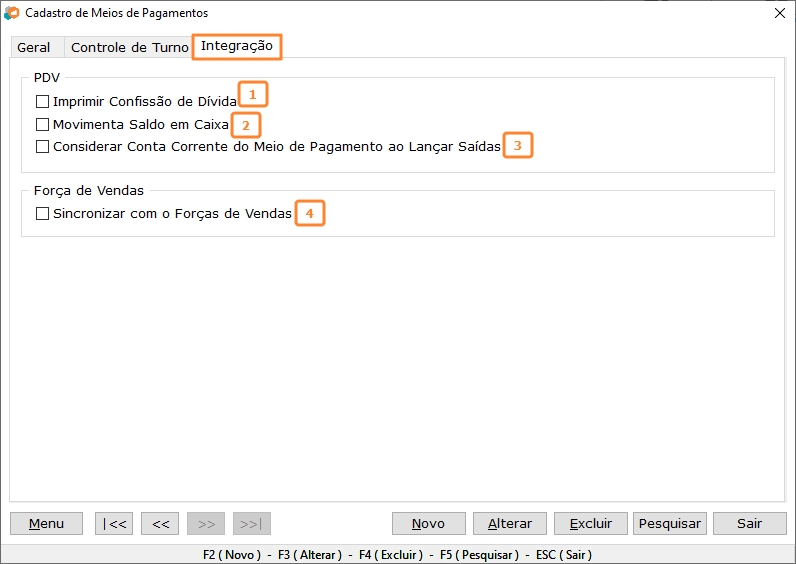Open search with the Pesquisar button
Viewport: 796px width, 564px height.
coord(670,524)
